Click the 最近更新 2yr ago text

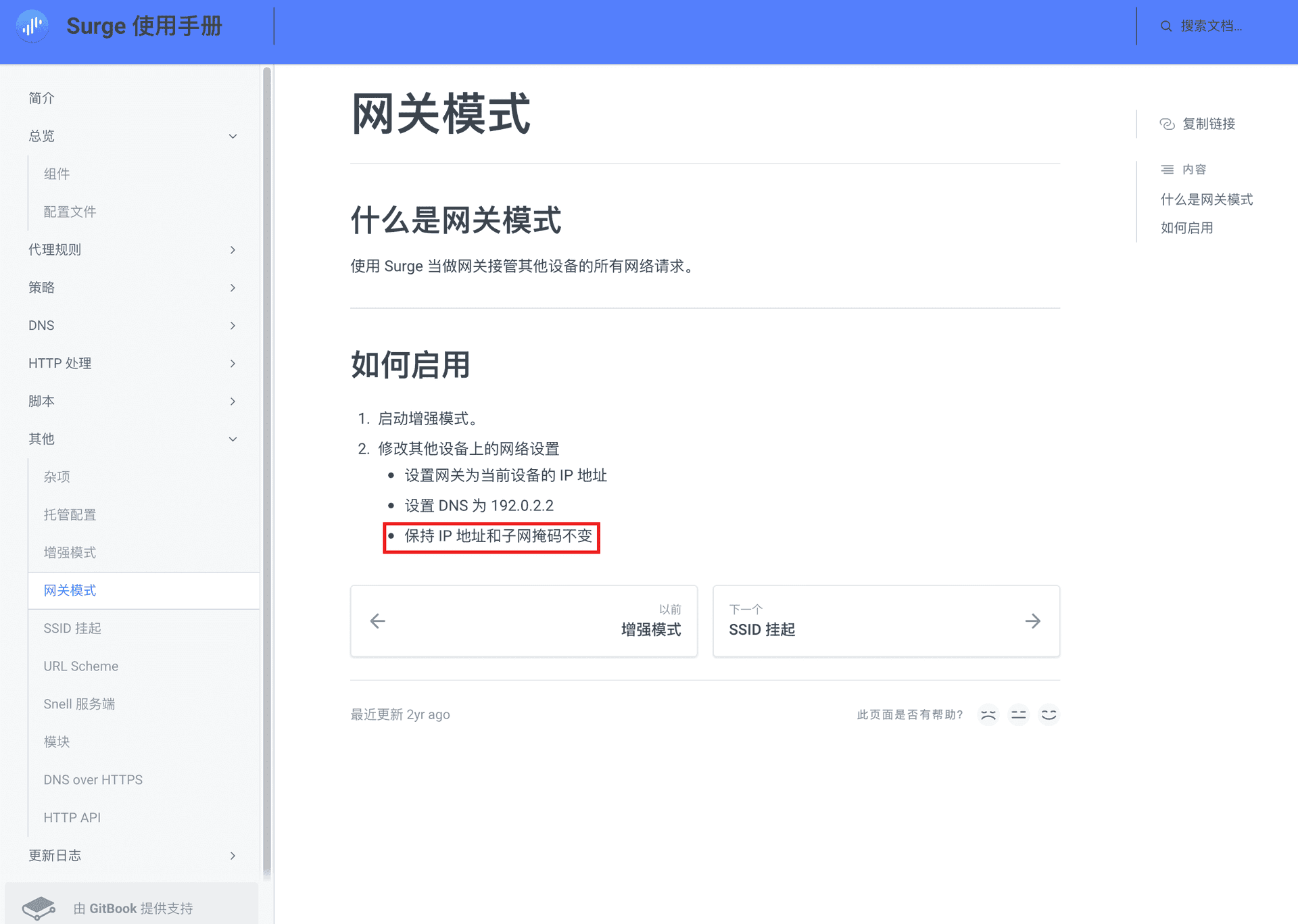(x=400, y=714)
